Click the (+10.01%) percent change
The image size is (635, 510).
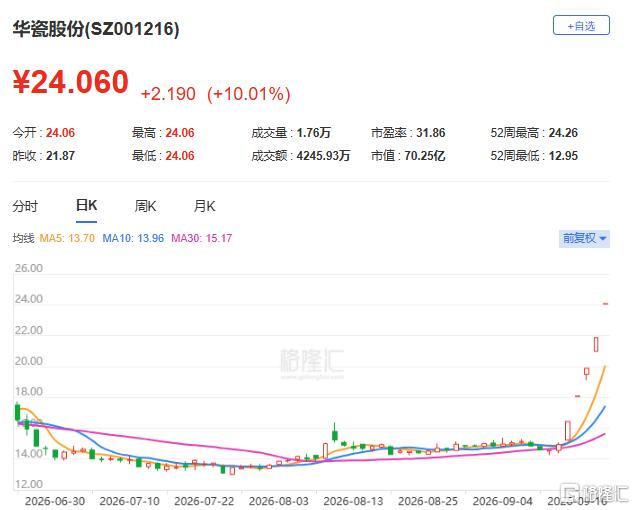[249, 94]
